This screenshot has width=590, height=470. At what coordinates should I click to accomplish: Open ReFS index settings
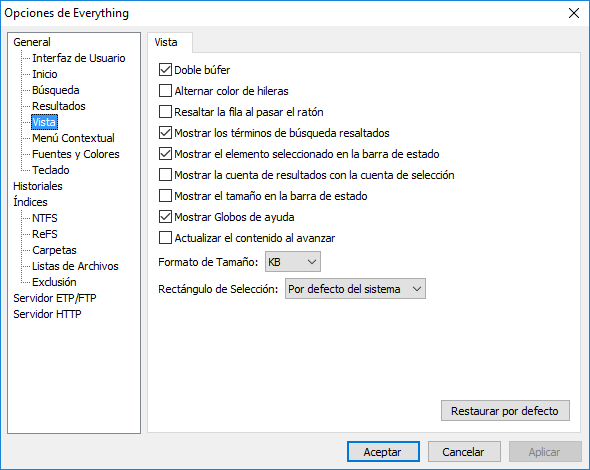tap(45, 234)
